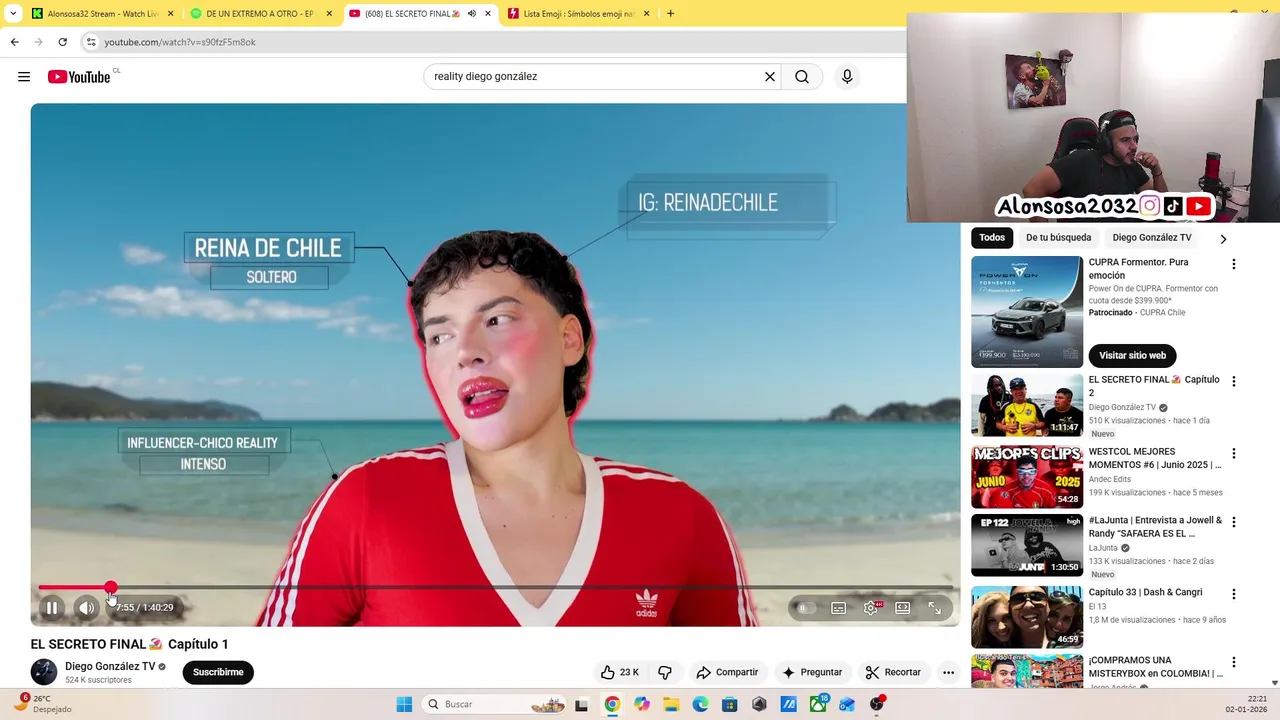The height and width of the screenshot is (720, 1280).
Task: Open Microsoft Edge from the taskbar
Action: [x=700, y=704]
